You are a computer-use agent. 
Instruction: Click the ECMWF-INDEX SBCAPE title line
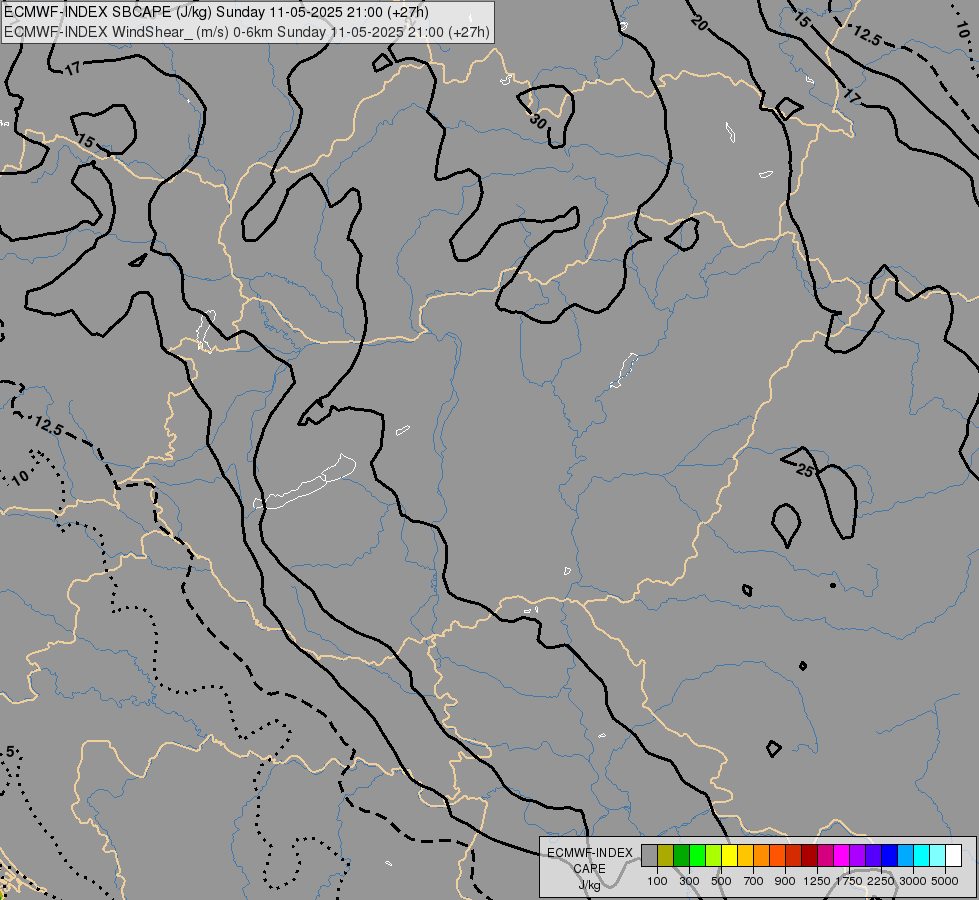tap(216, 12)
